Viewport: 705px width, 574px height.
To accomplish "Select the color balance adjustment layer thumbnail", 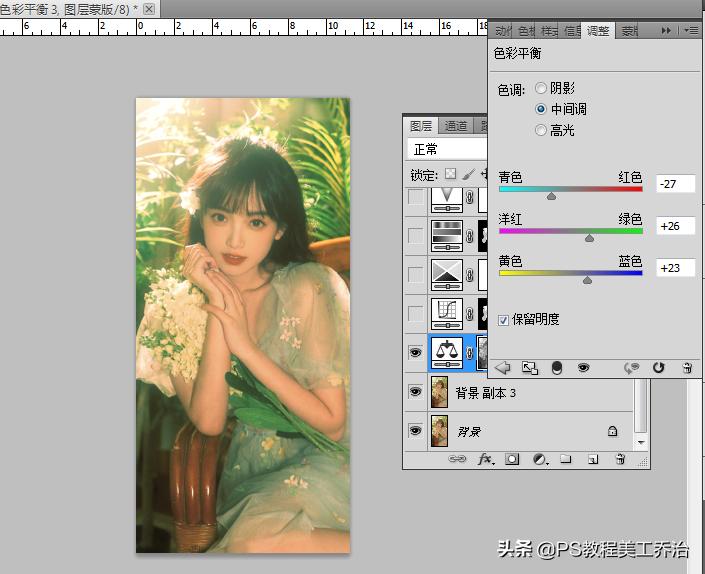I will pos(447,353).
